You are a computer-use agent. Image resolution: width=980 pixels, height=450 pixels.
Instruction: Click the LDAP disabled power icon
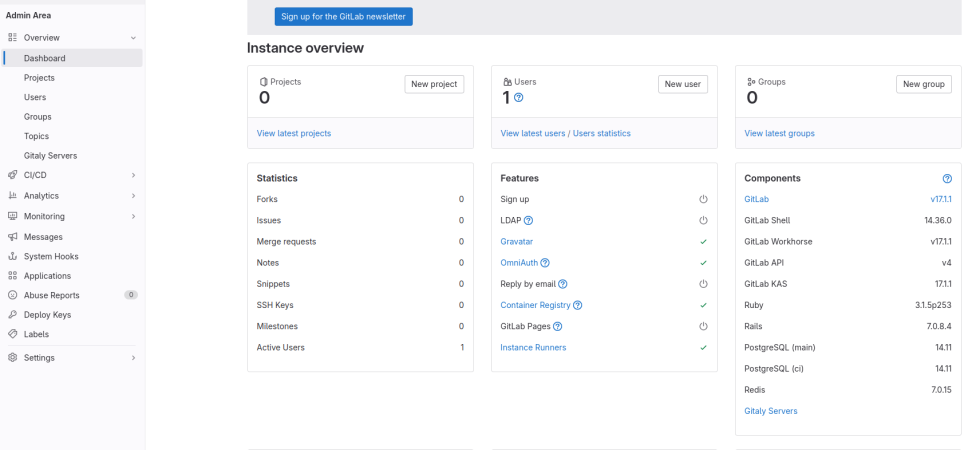[703, 220]
